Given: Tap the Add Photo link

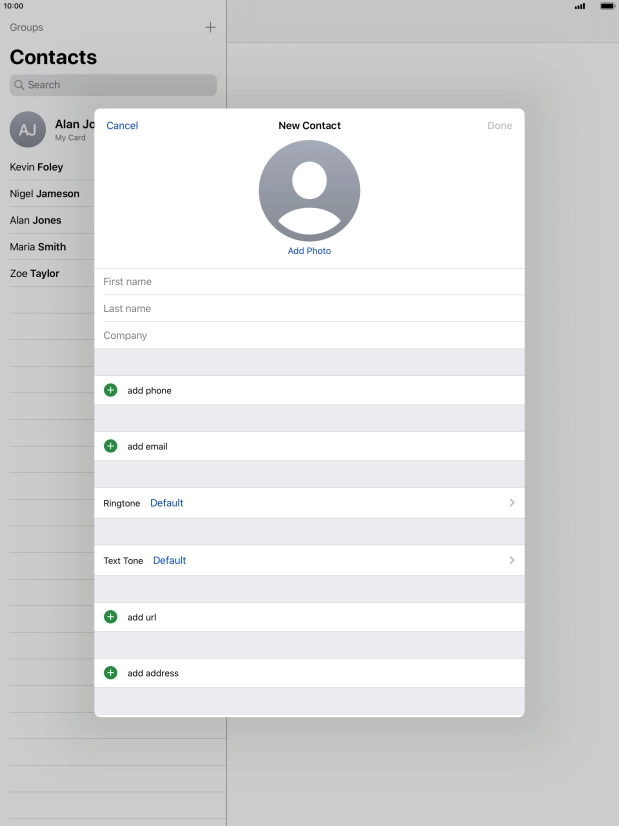Looking at the screenshot, I should click(309, 251).
